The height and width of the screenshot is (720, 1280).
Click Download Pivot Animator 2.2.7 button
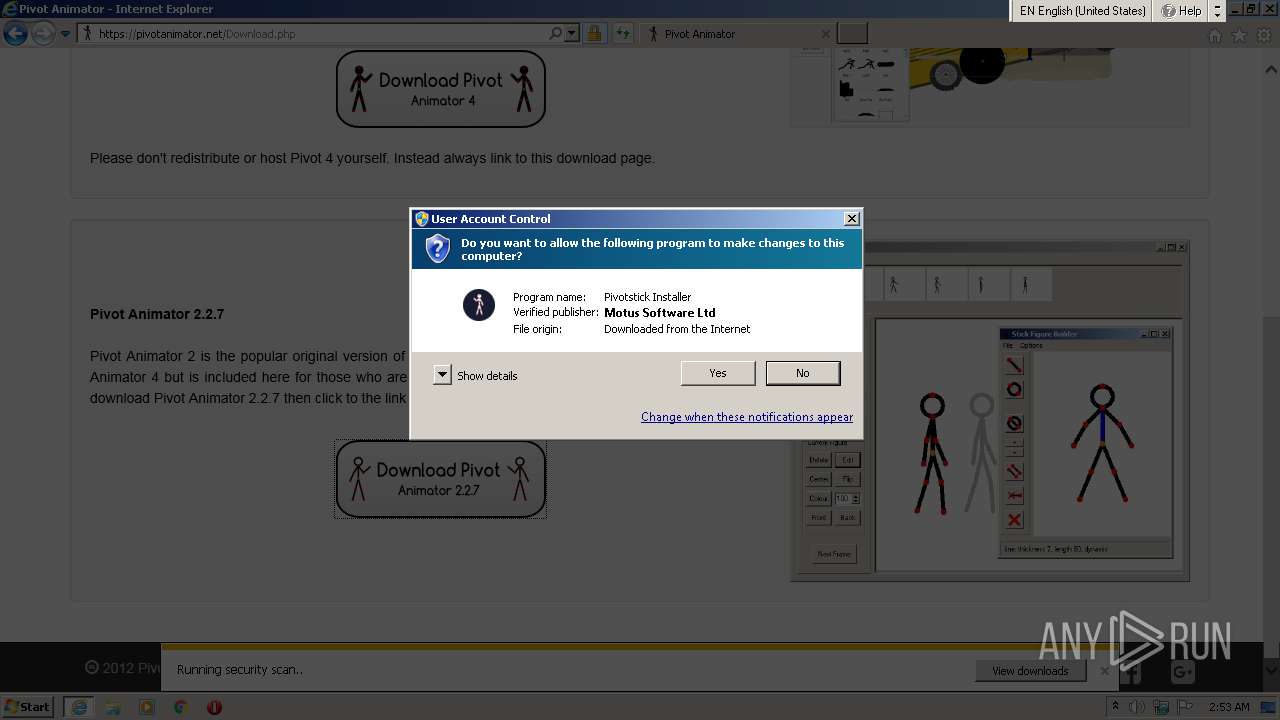[x=441, y=479]
